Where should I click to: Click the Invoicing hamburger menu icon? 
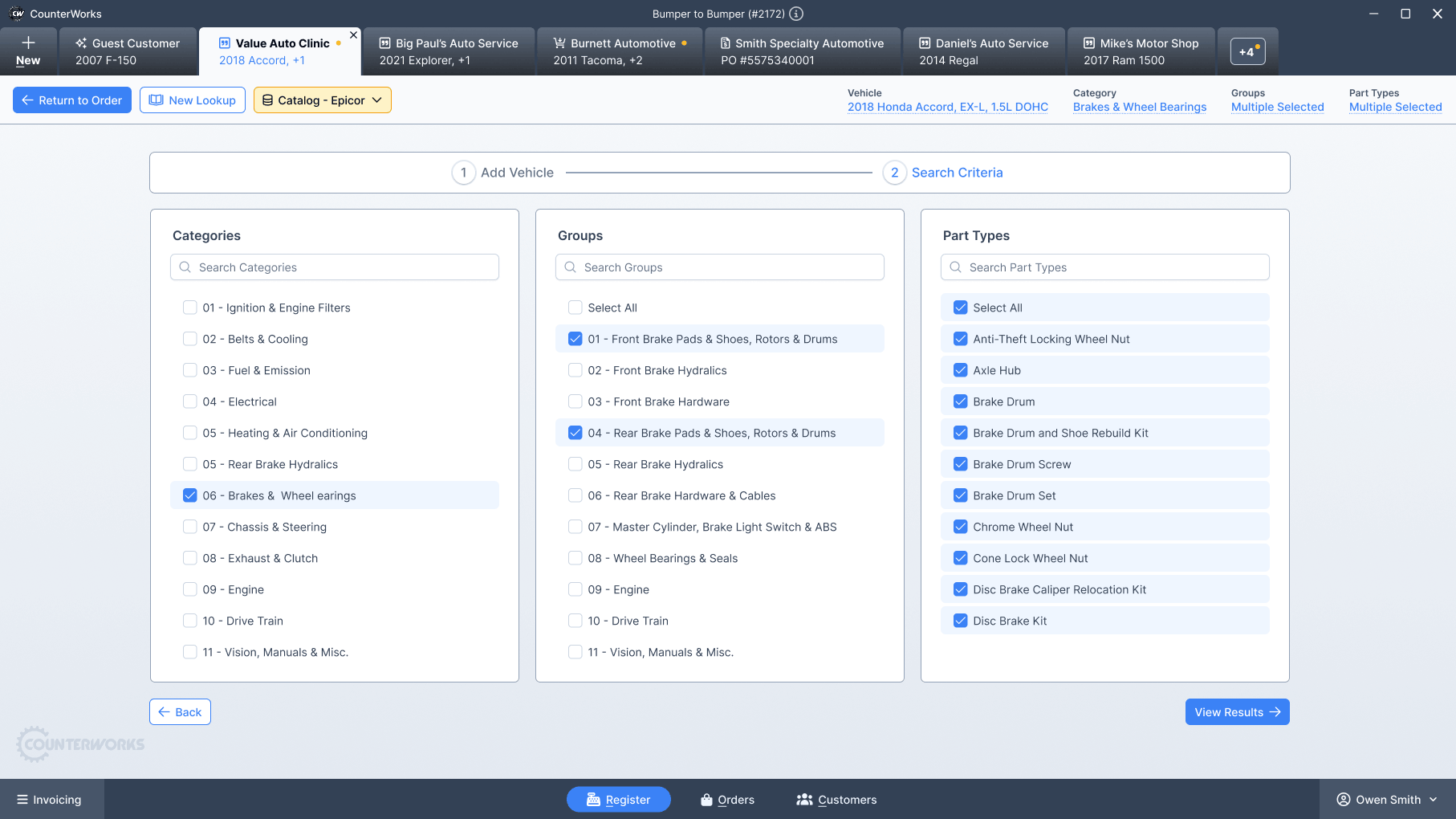(22, 800)
